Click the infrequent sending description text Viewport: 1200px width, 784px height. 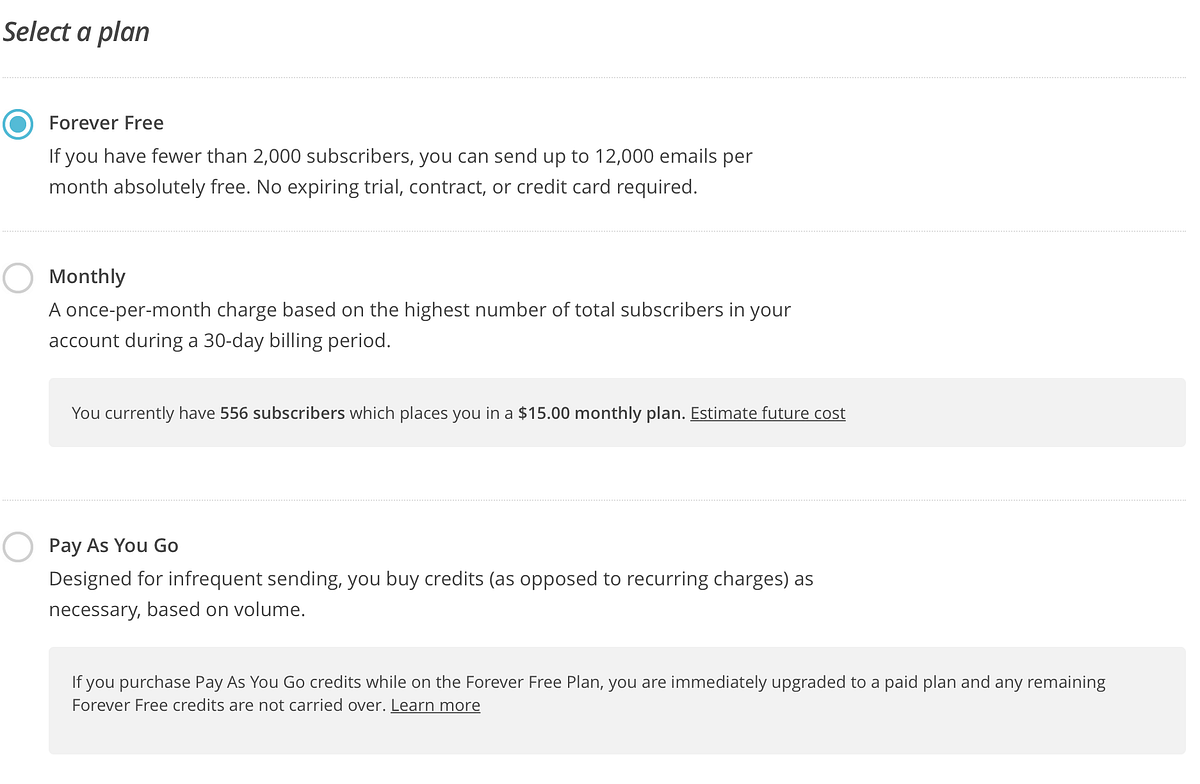coord(430,579)
